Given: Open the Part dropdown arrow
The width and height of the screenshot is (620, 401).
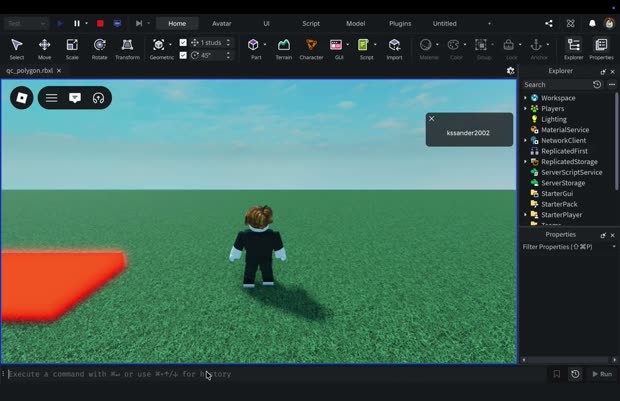Looking at the screenshot, I should (265, 45).
